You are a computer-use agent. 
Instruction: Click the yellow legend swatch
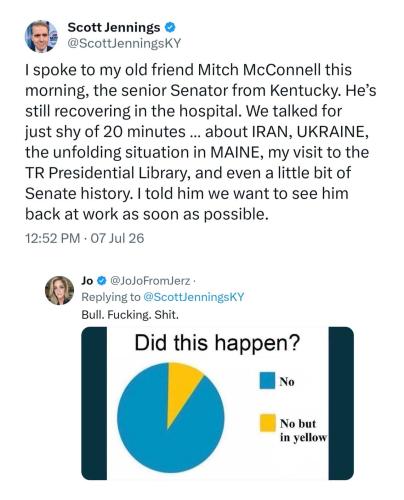pyautogui.click(x=268, y=423)
